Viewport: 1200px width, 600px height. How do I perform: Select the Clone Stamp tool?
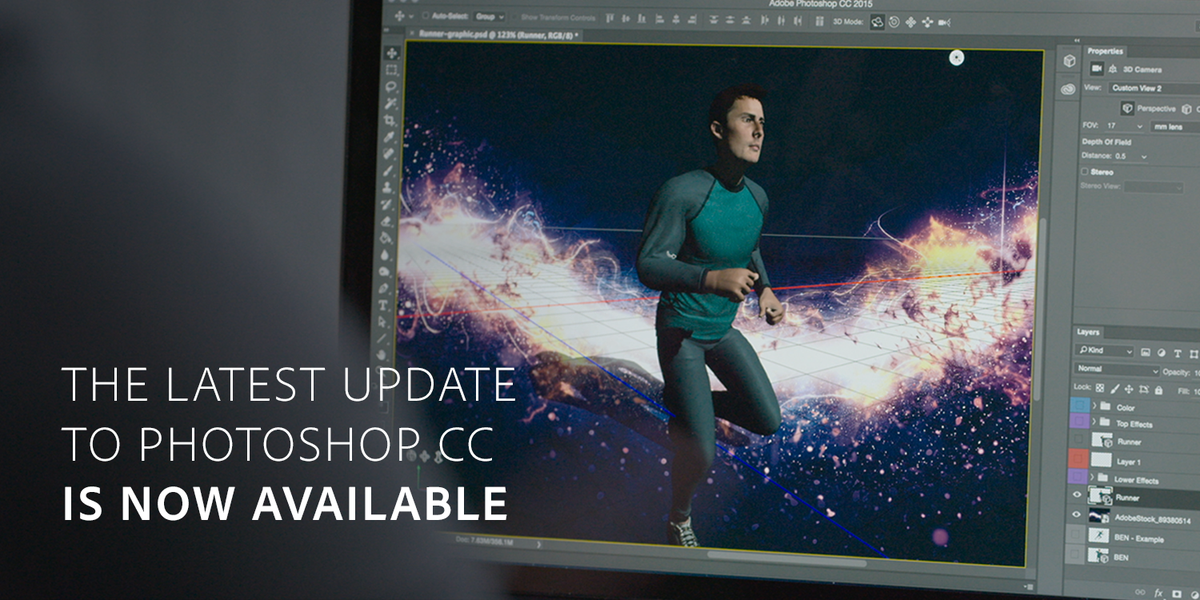tap(387, 186)
